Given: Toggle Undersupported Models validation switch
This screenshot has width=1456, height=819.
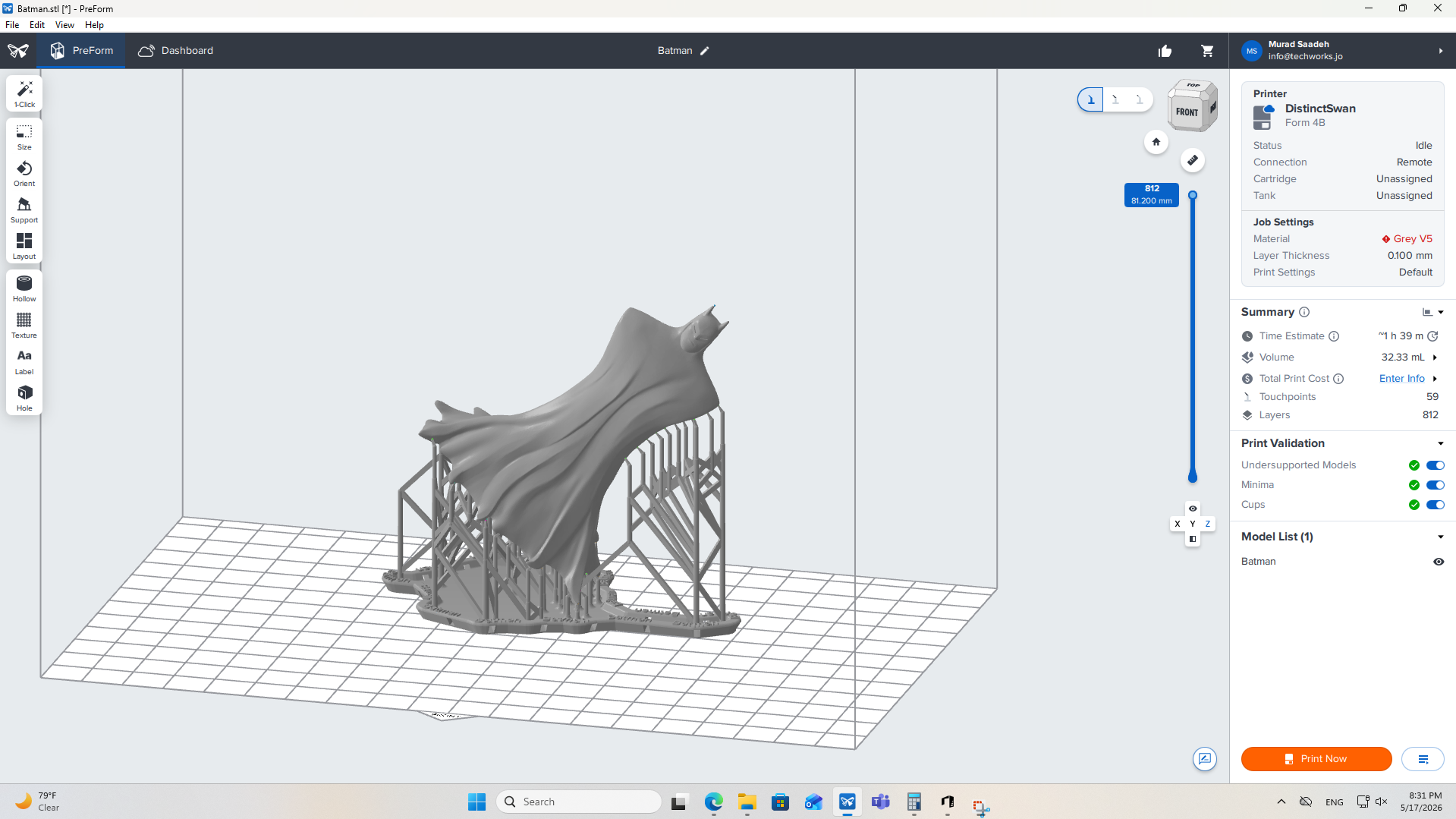Looking at the screenshot, I should coord(1435,465).
